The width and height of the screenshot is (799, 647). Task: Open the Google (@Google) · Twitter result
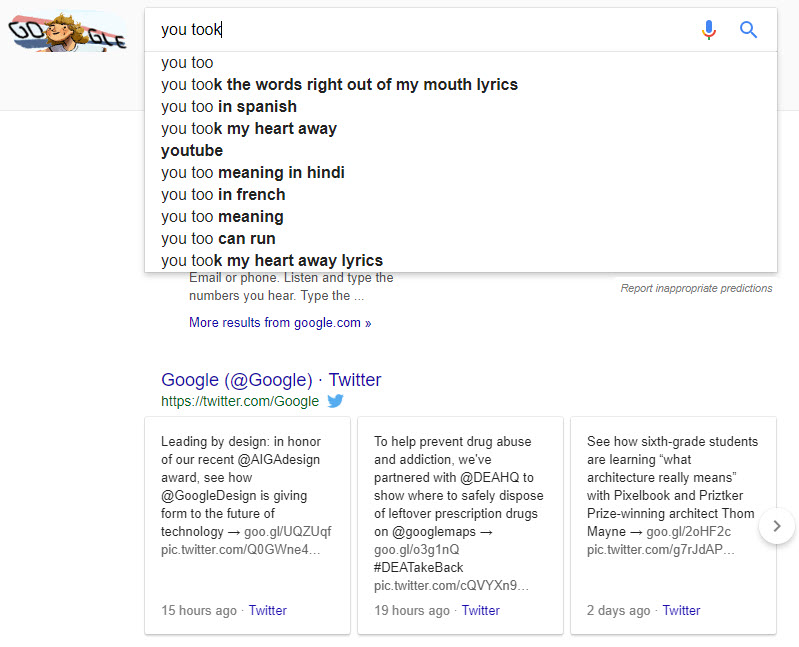(x=271, y=380)
